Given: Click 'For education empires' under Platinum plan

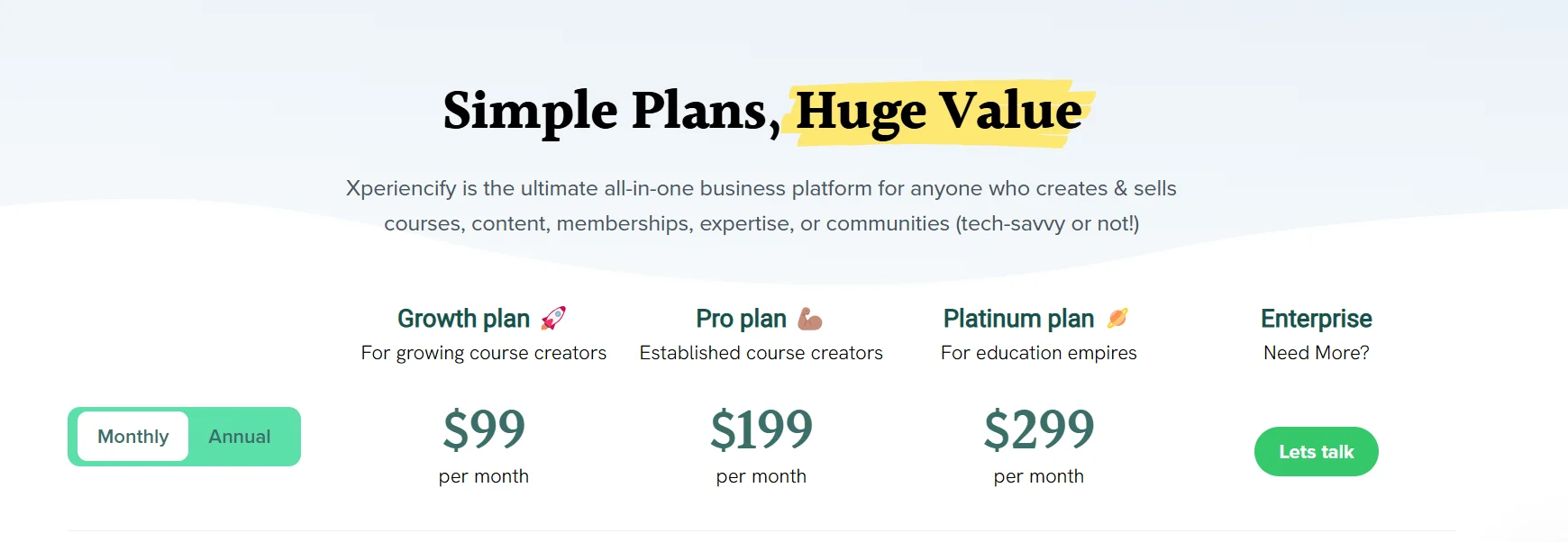Looking at the screenshot, I should click(1038, 353).
